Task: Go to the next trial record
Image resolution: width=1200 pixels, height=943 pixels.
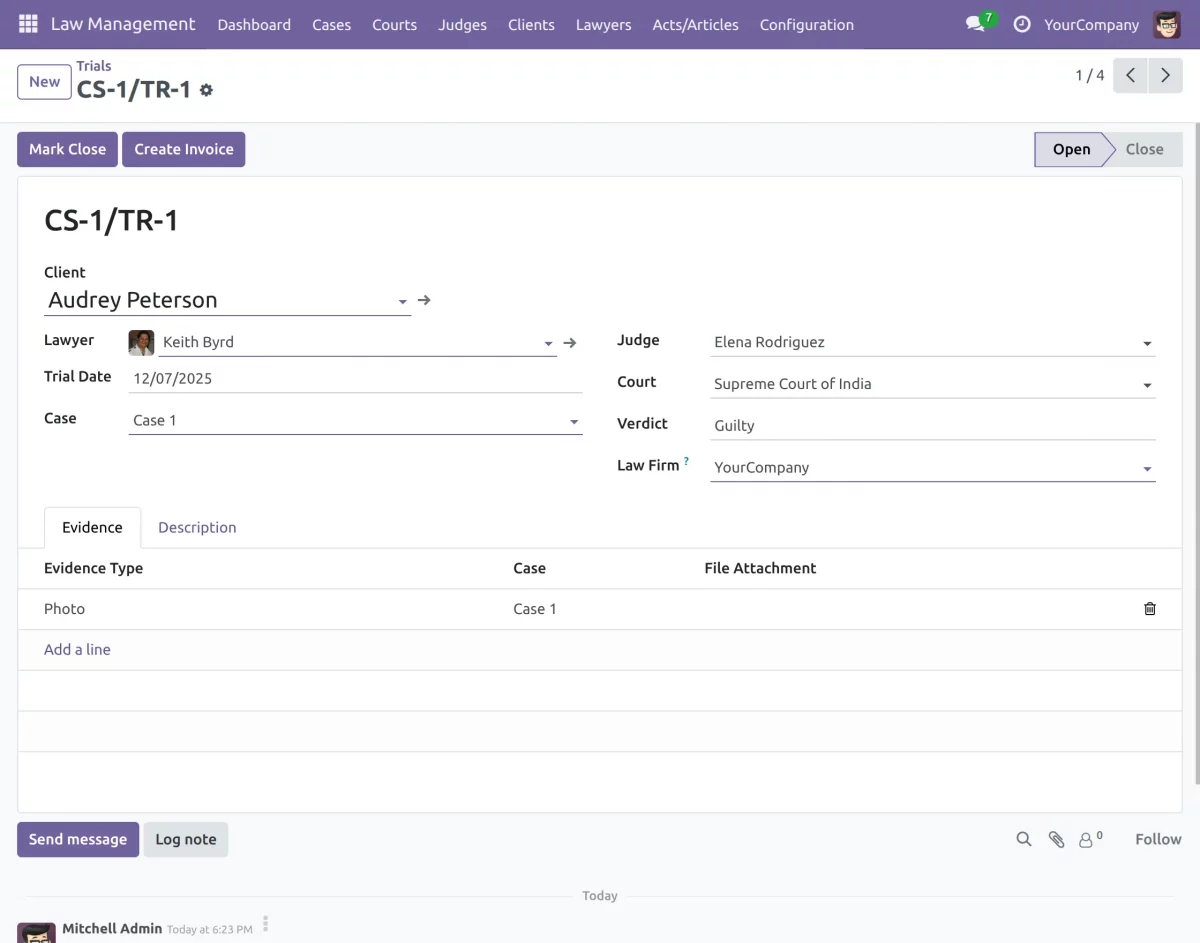Action: tap(1165, 75)
